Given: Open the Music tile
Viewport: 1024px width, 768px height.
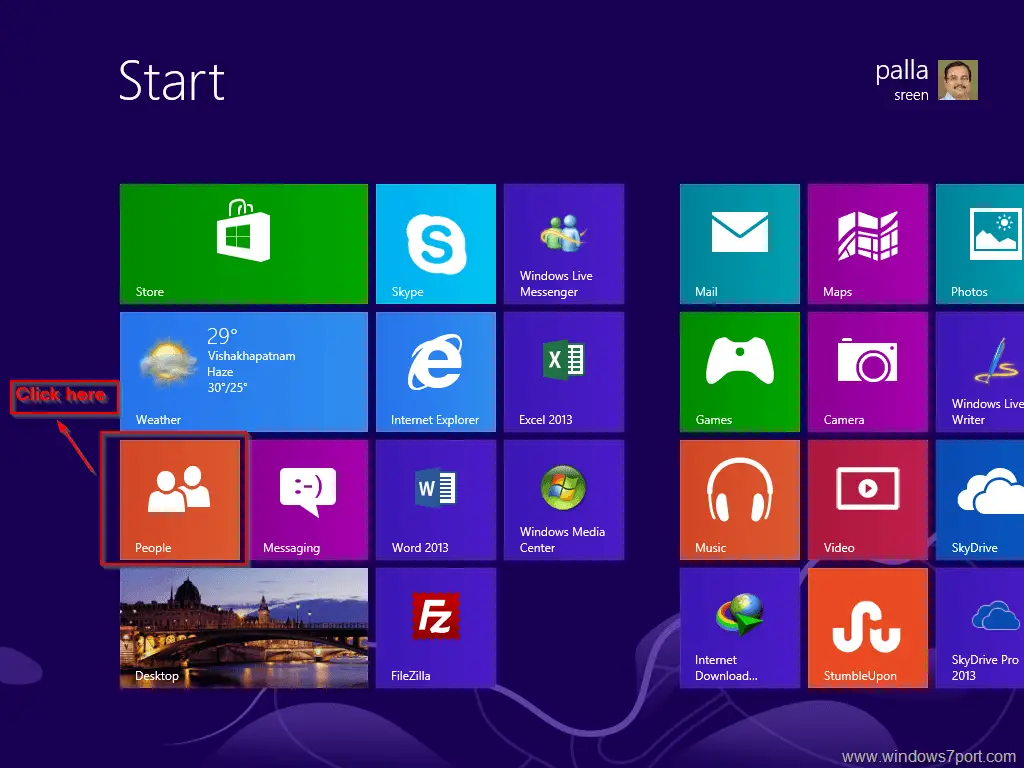Looking at the screenshot, I should 739,500.
